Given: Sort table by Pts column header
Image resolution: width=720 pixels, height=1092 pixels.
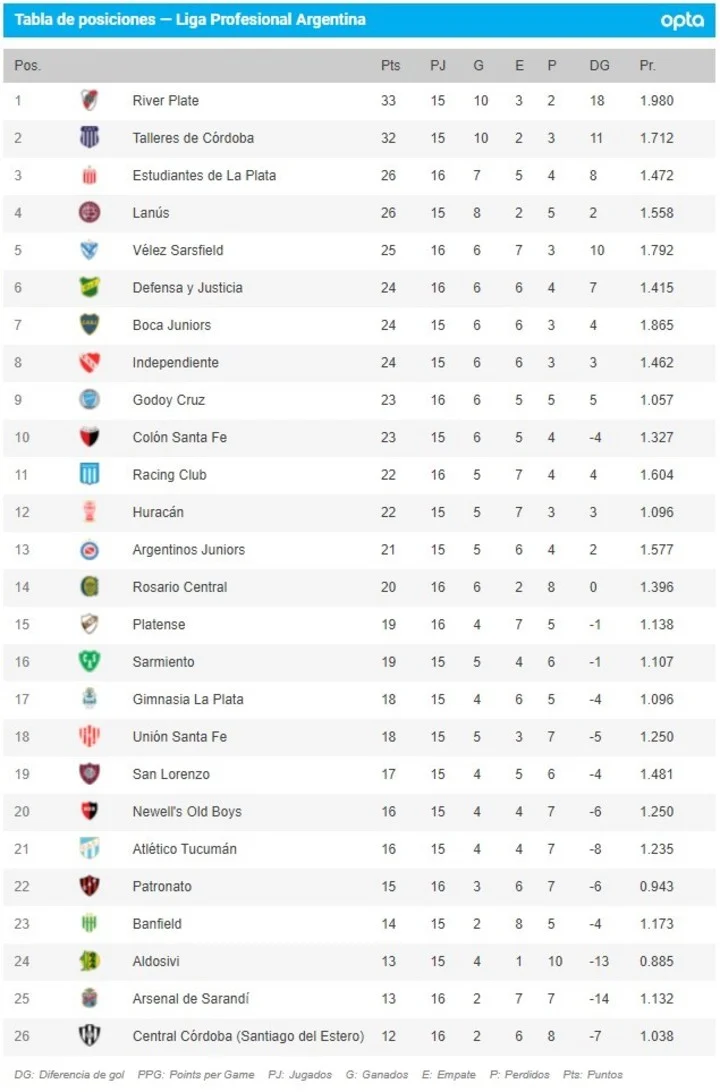Looking at the screenshot, I should point(390,65).
